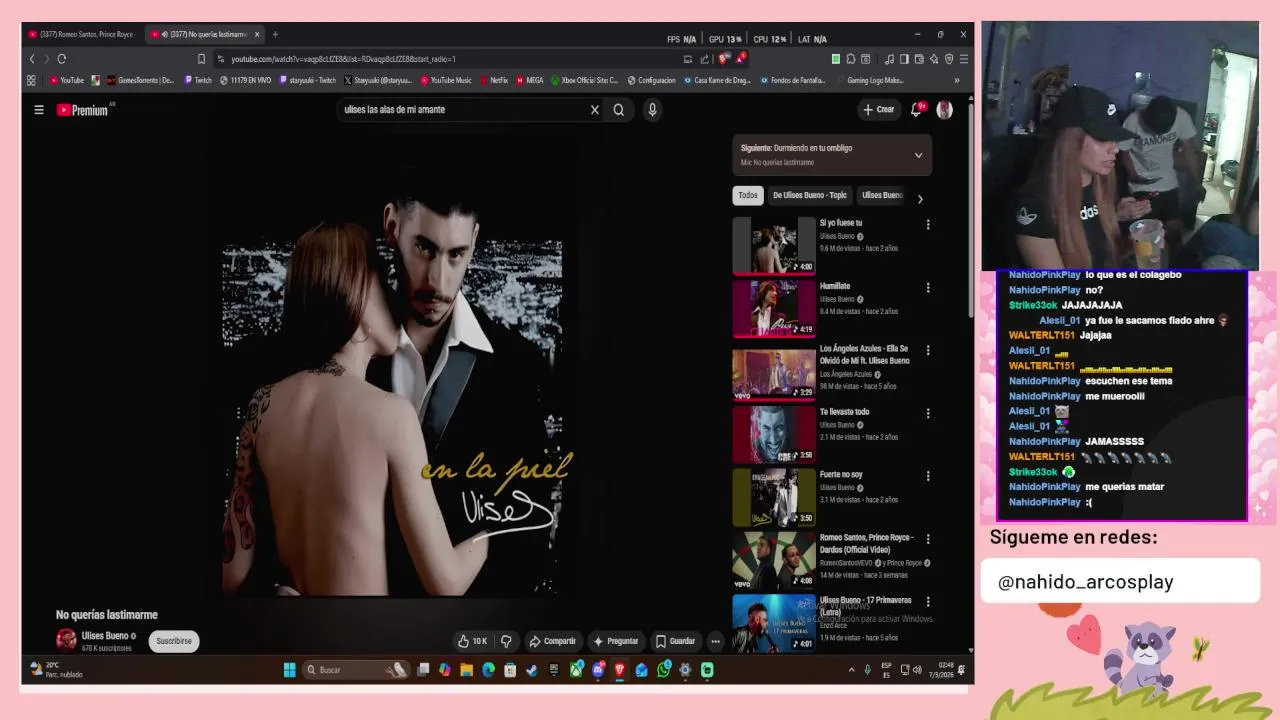Image resolution: width=1280 pixels, height=720 pixels.
Task: Open options for 'Si yo fuese tu'
Action: pos(928,225)
